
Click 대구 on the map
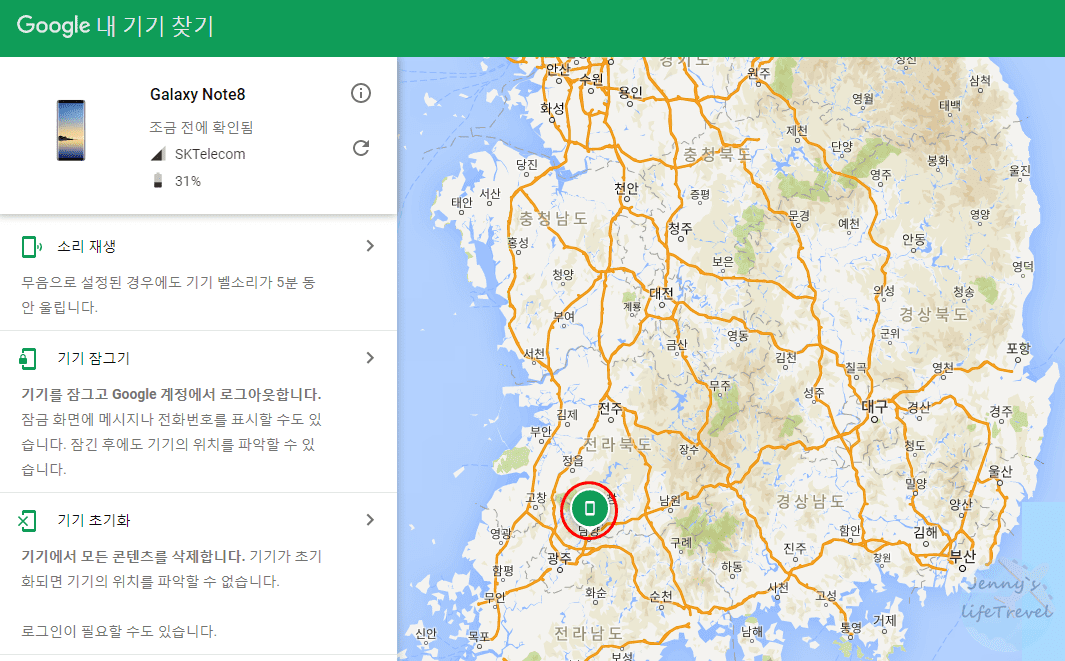click(x=874, y=406)
